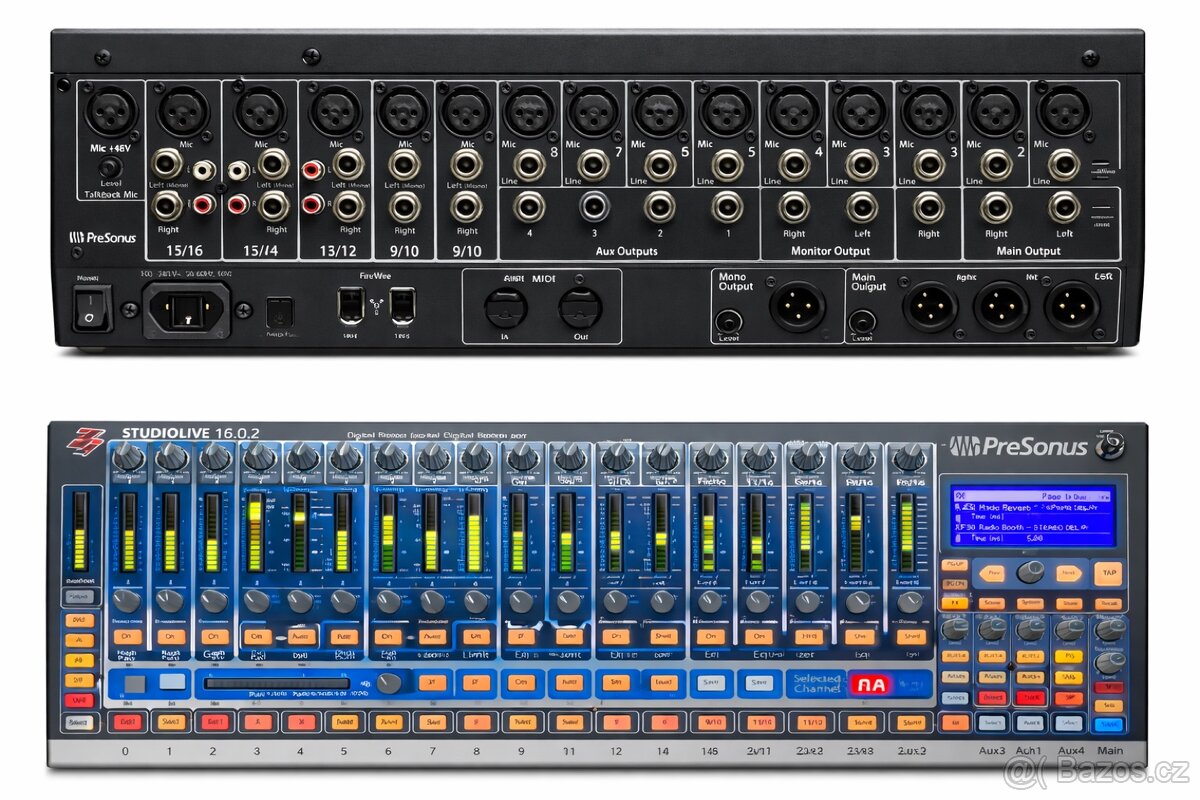The width and height of the screenshot is (1200, 800).
Task: Click the Mono Output XLR connector
Action: (797, 306)
